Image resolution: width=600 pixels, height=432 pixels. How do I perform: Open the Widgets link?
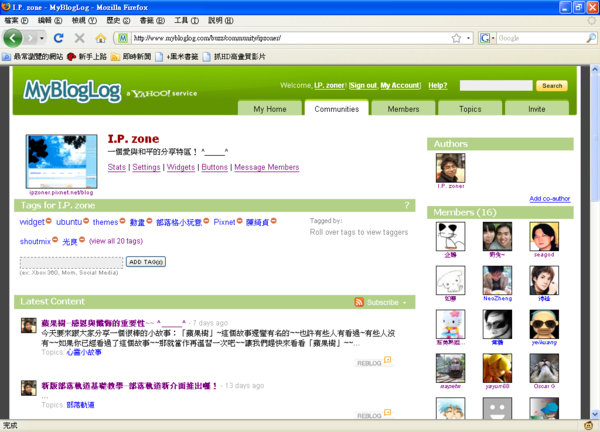(181, 167)
